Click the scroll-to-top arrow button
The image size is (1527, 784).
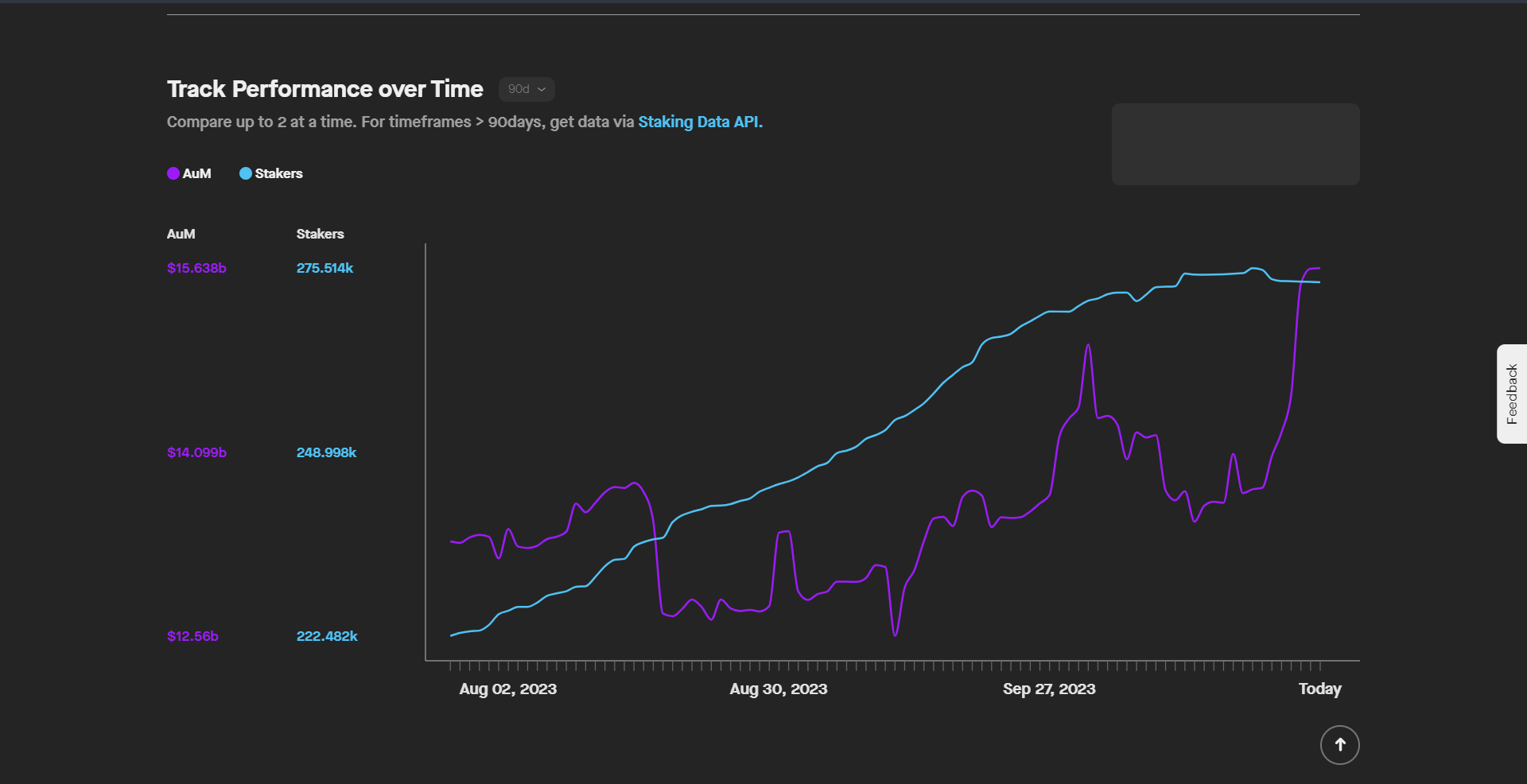coord(1340,745)
